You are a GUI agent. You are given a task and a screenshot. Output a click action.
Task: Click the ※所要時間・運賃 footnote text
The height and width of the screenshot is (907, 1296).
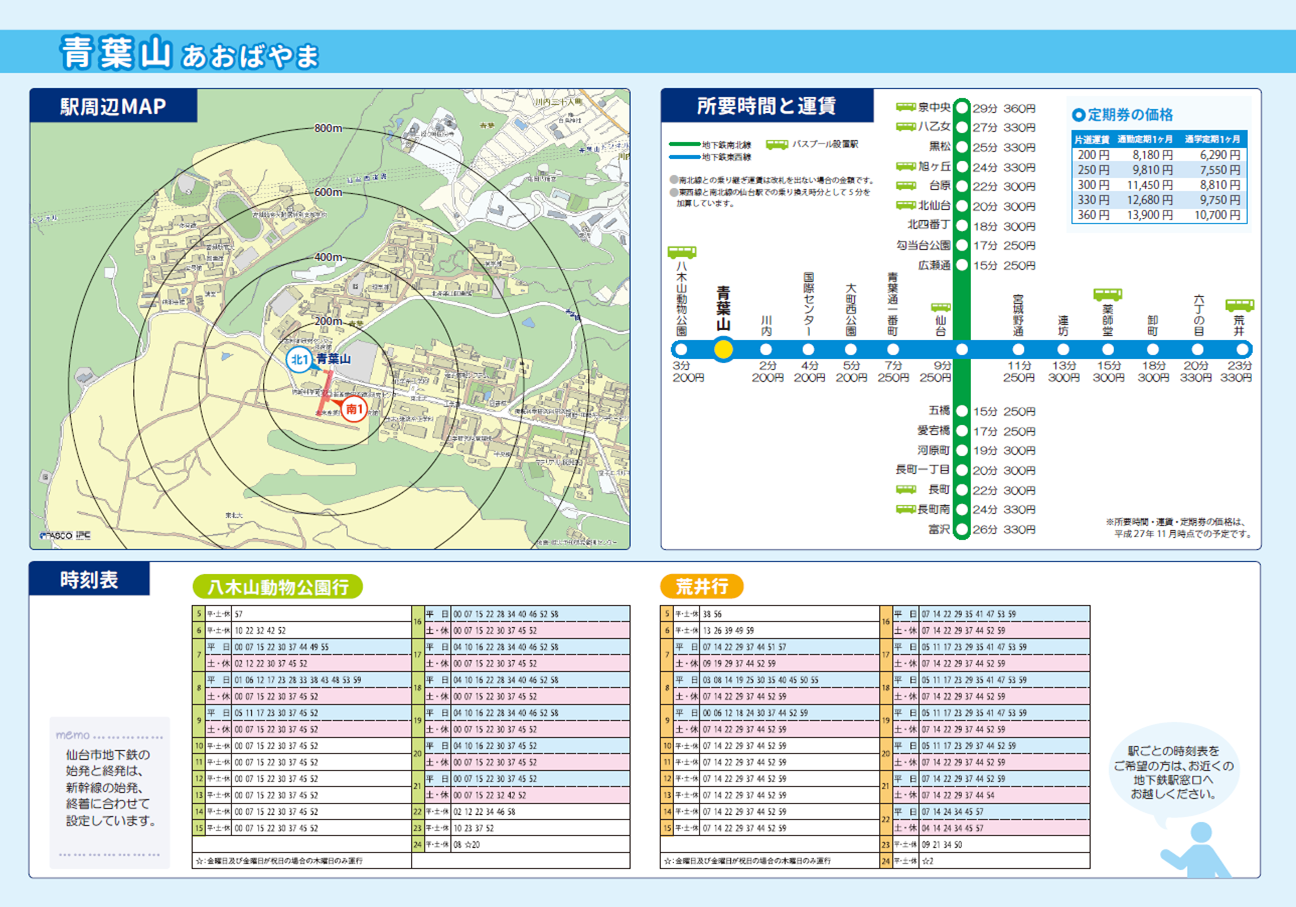tap(1179, 528)
